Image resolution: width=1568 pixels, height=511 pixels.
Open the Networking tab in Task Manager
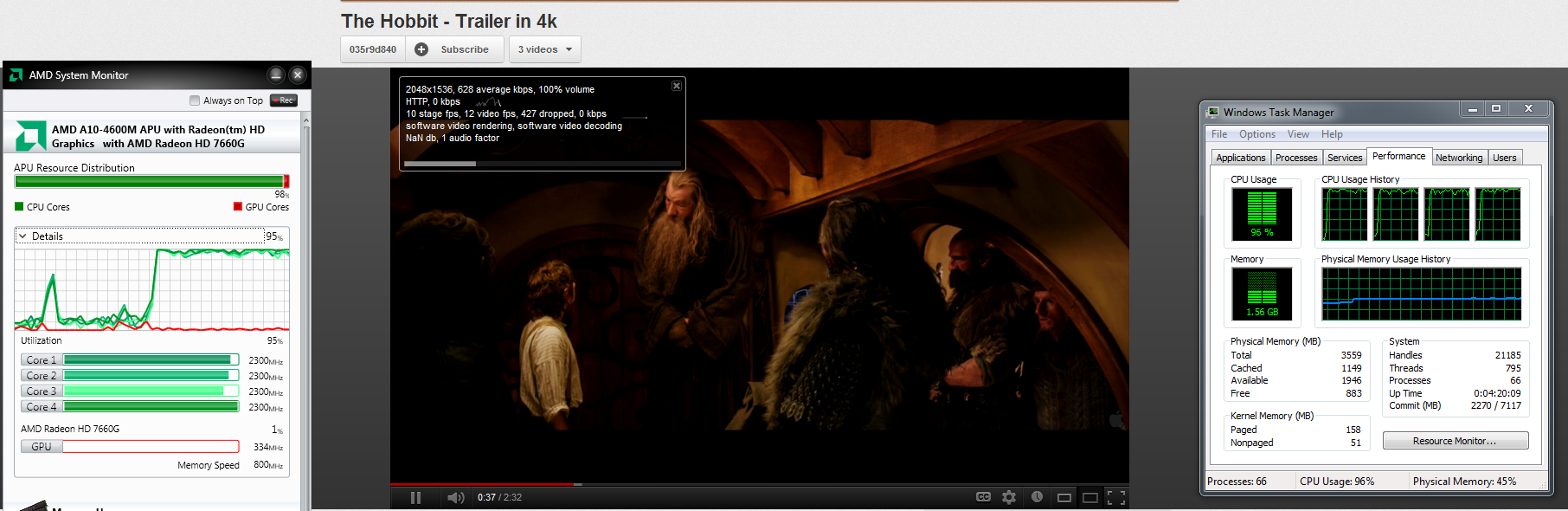tap(1458, 158)
